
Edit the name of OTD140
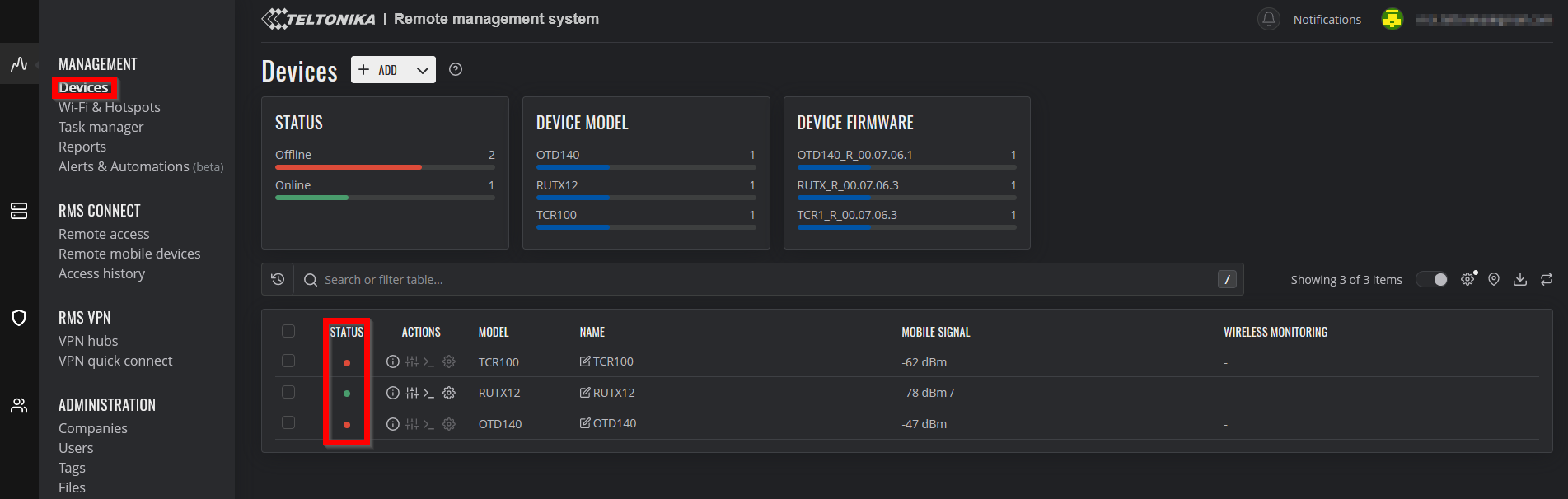click(585, 423)
